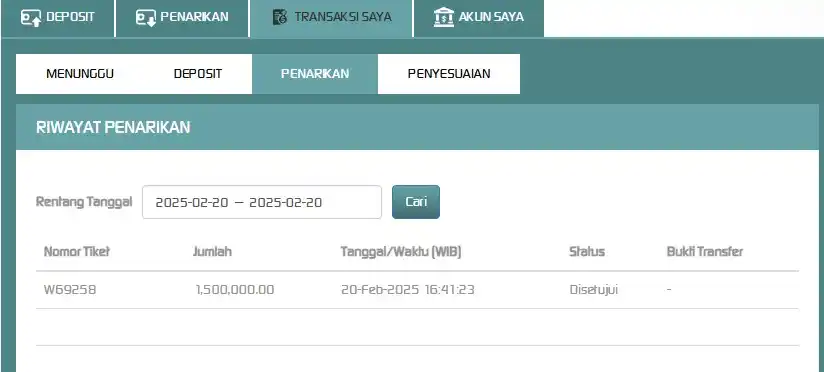Viewport: 824px width, 372px height.
Task: Click the RIWAYAT PENARIKAN heading
Action: click(x=113, y=127)
